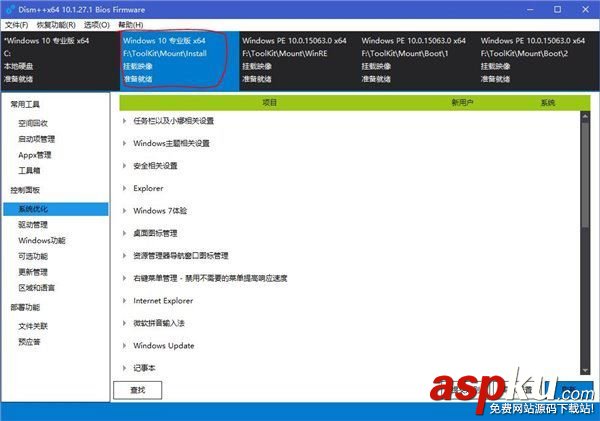
Task: Expand the Windows 7体验 group
Action: tap(124, 211)
